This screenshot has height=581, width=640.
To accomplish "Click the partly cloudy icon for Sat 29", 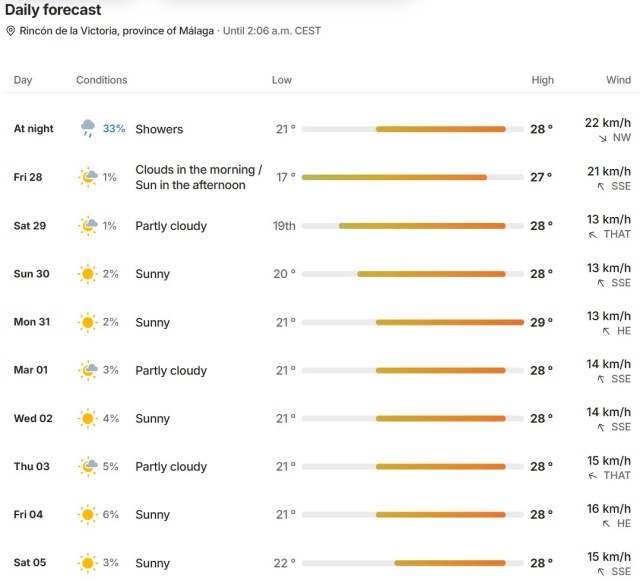I will point(88,226).
